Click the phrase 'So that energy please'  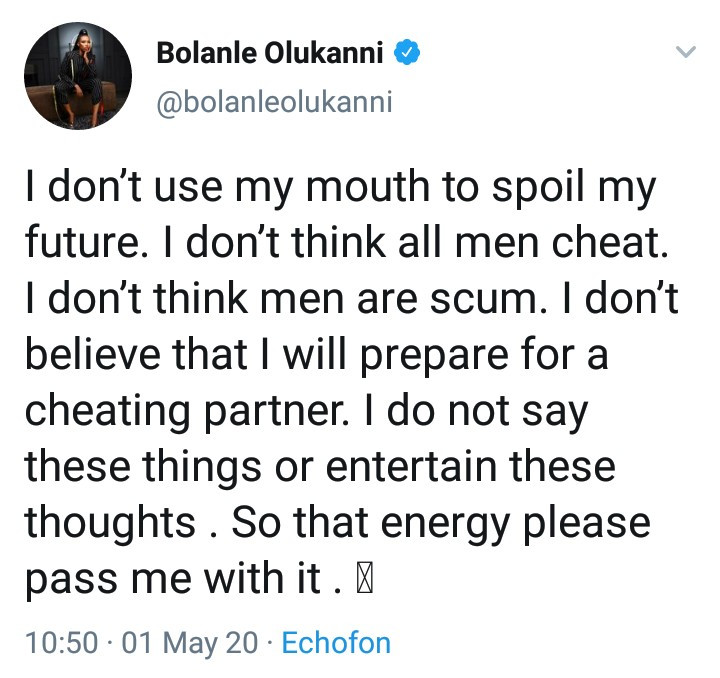pos(441,523)
